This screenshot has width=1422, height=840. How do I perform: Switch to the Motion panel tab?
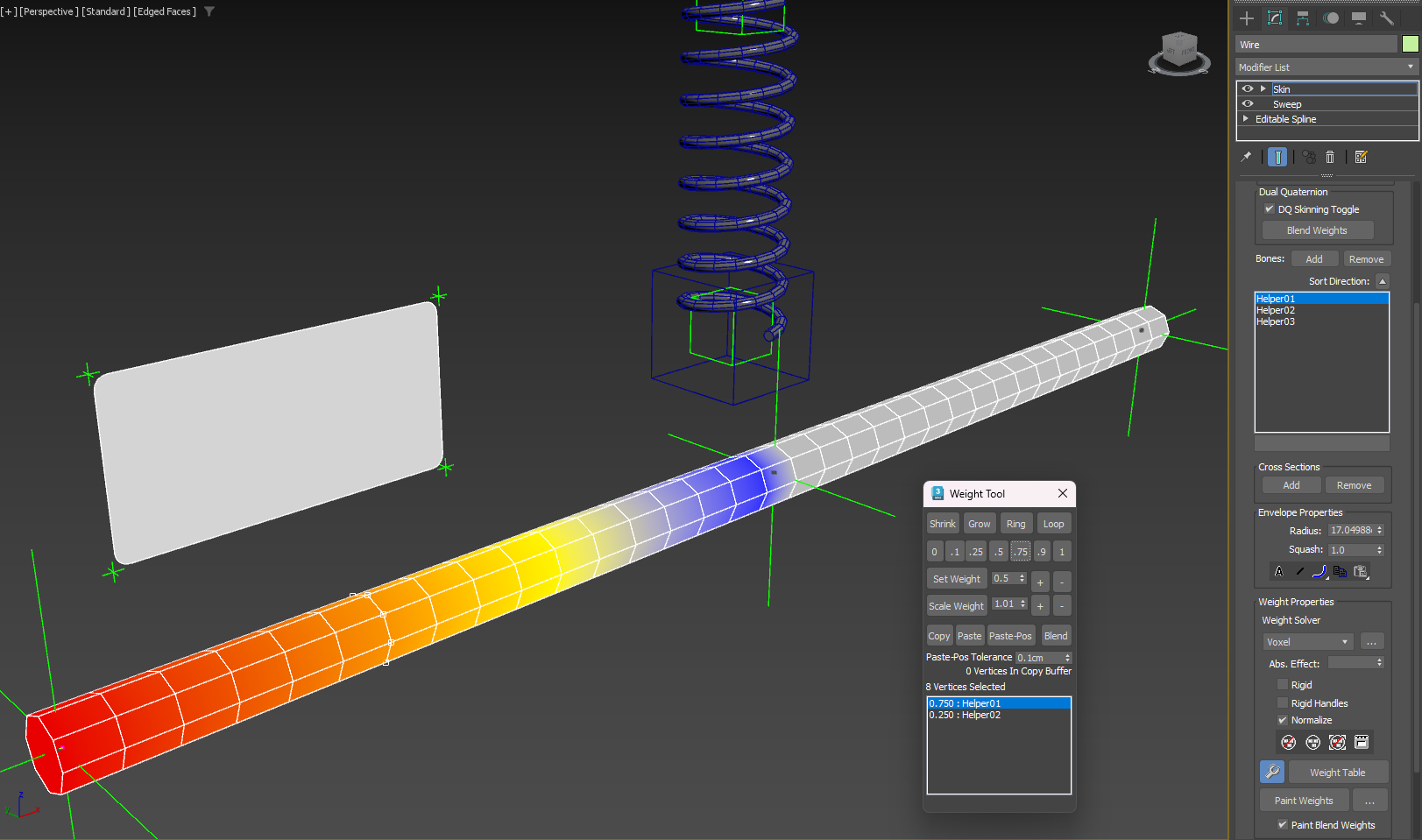1331,18
